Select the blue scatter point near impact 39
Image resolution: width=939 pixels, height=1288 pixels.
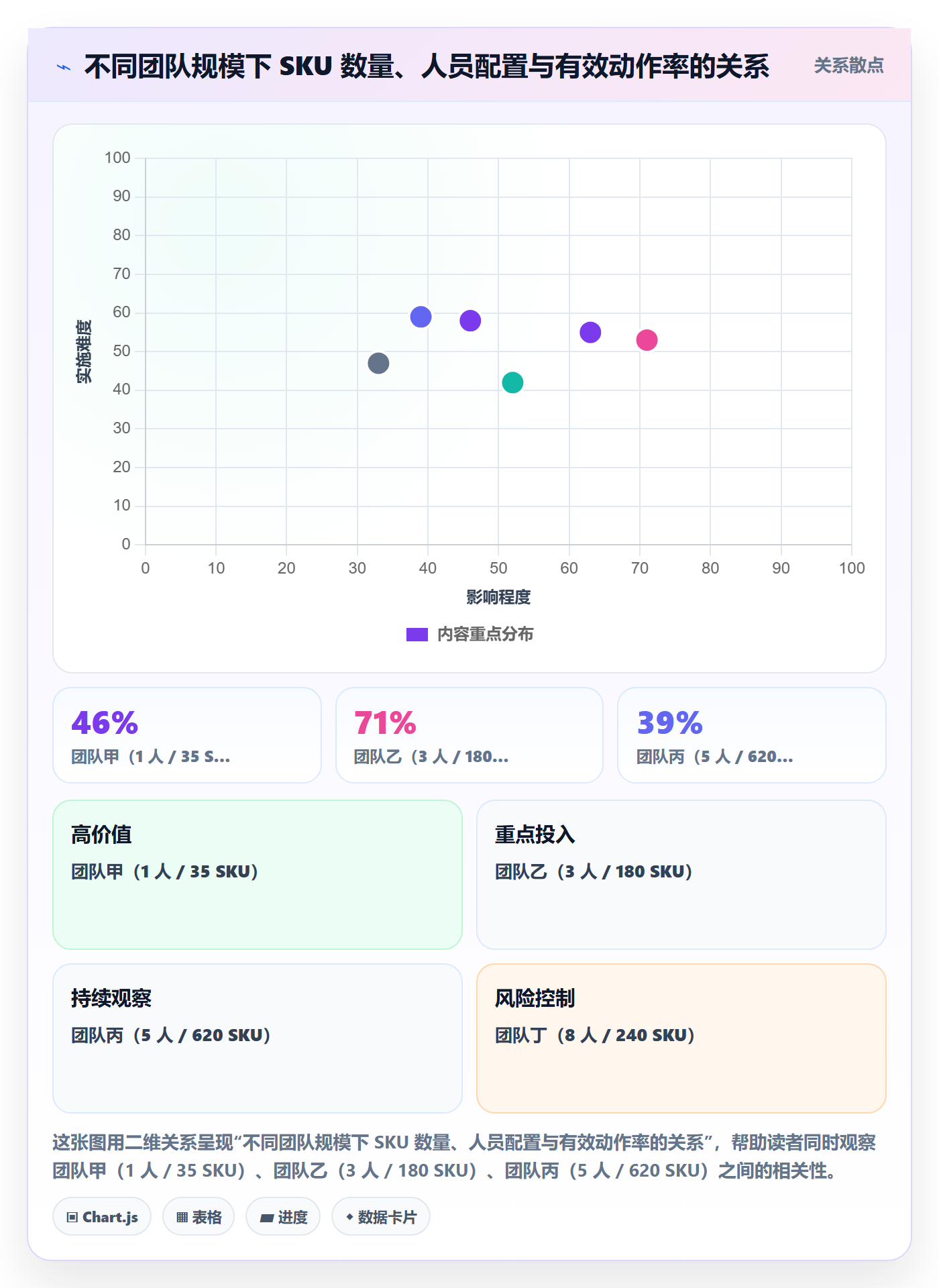pos(421,317)
